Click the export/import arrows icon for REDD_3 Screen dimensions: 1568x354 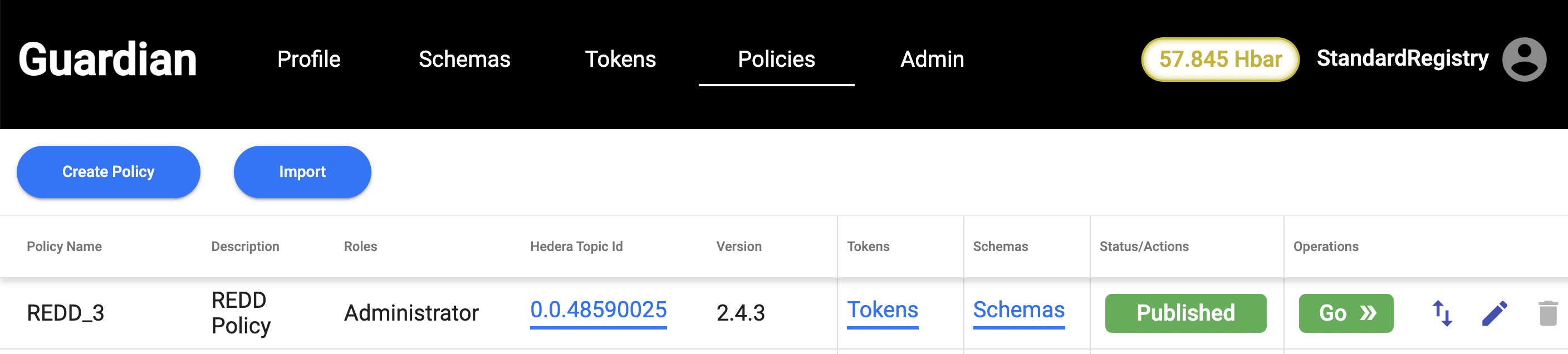click(1442, 313)
